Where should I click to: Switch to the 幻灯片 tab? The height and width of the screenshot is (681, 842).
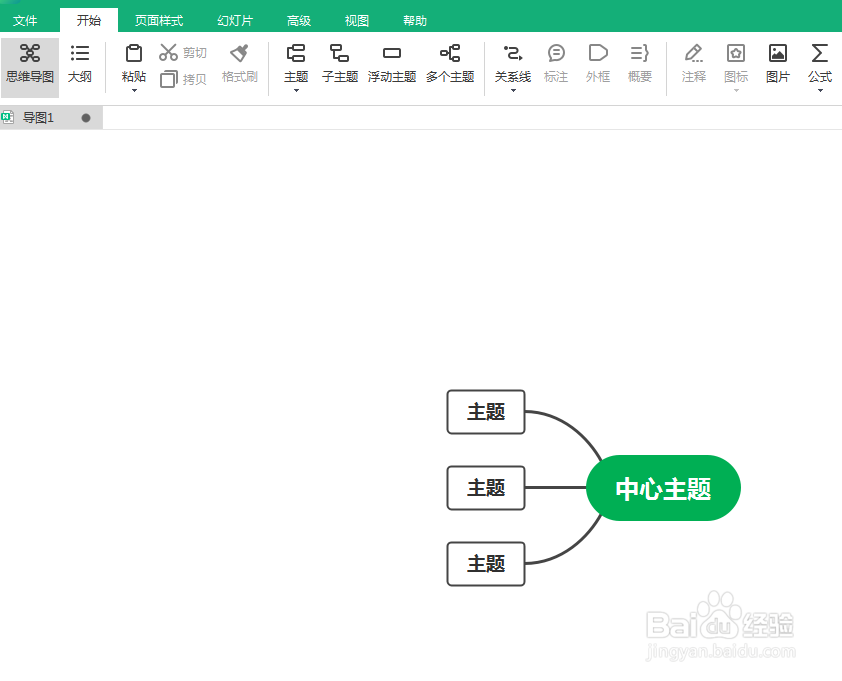235,20
